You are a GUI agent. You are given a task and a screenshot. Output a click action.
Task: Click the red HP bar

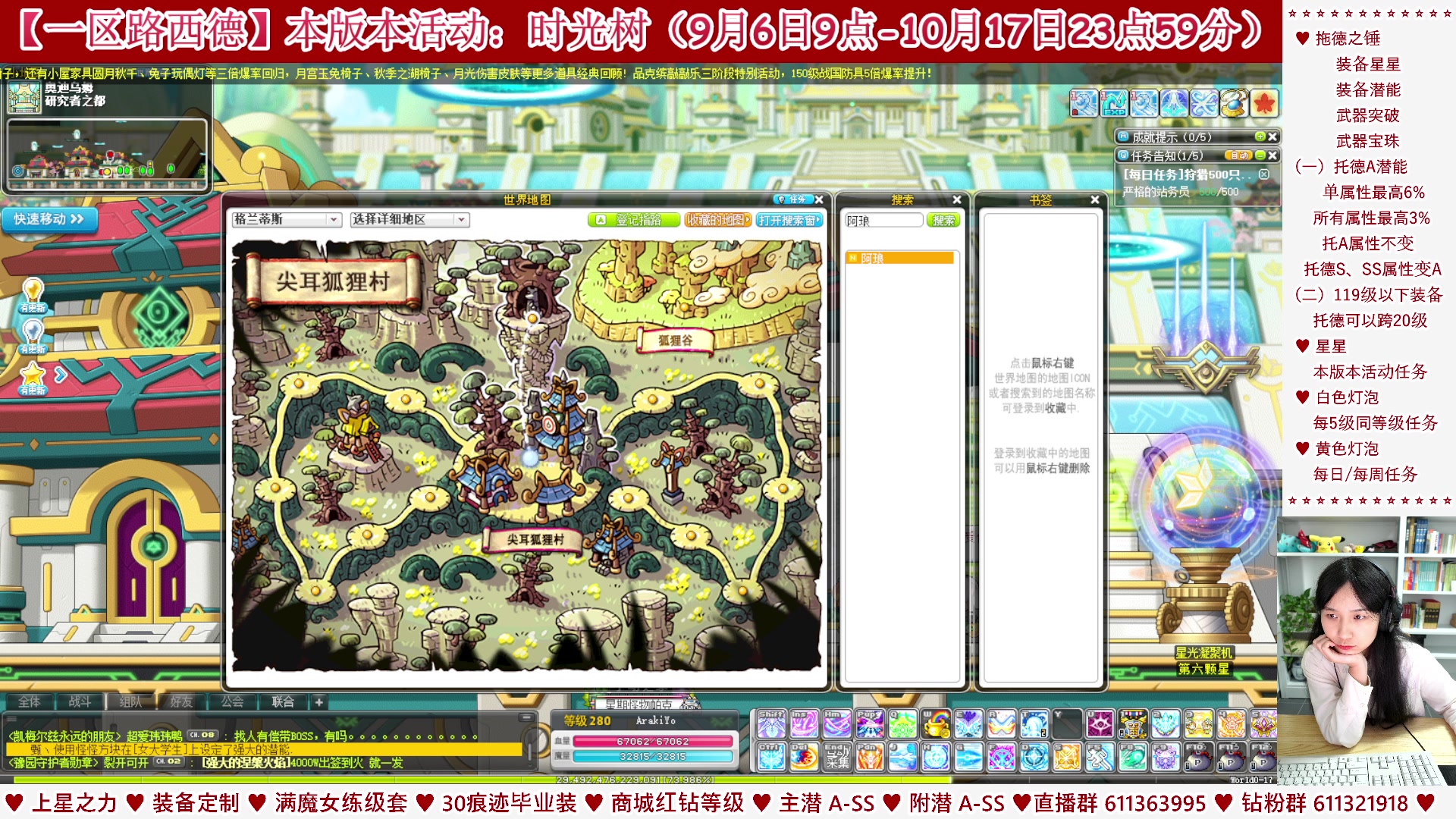click(x=653, y=742)
